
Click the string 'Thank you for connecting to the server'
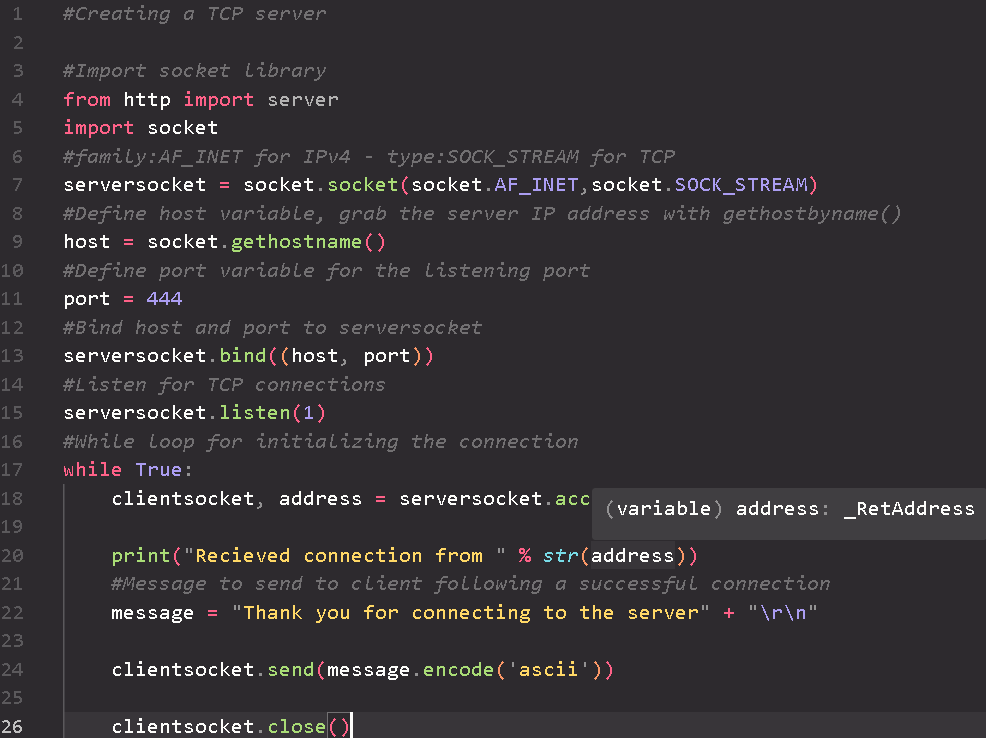click(470, 612)
